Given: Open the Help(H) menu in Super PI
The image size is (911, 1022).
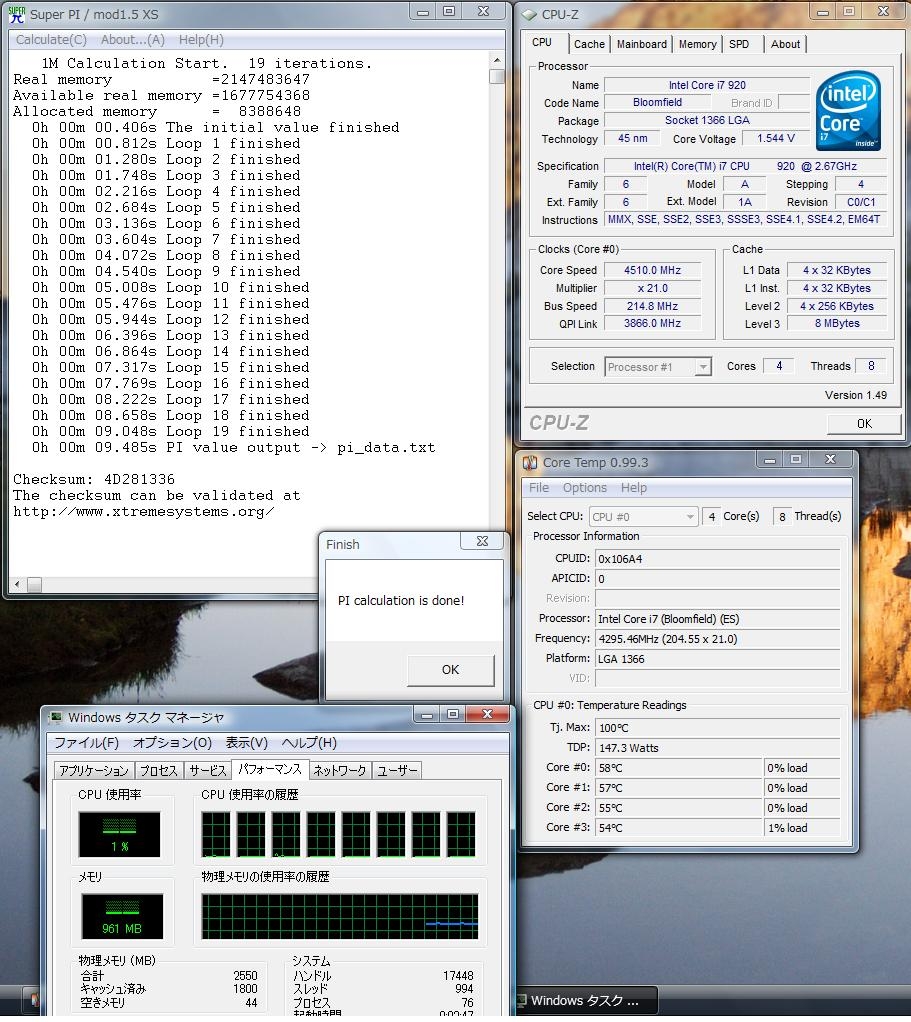Looking at the screenshot, I should point(201,40).
